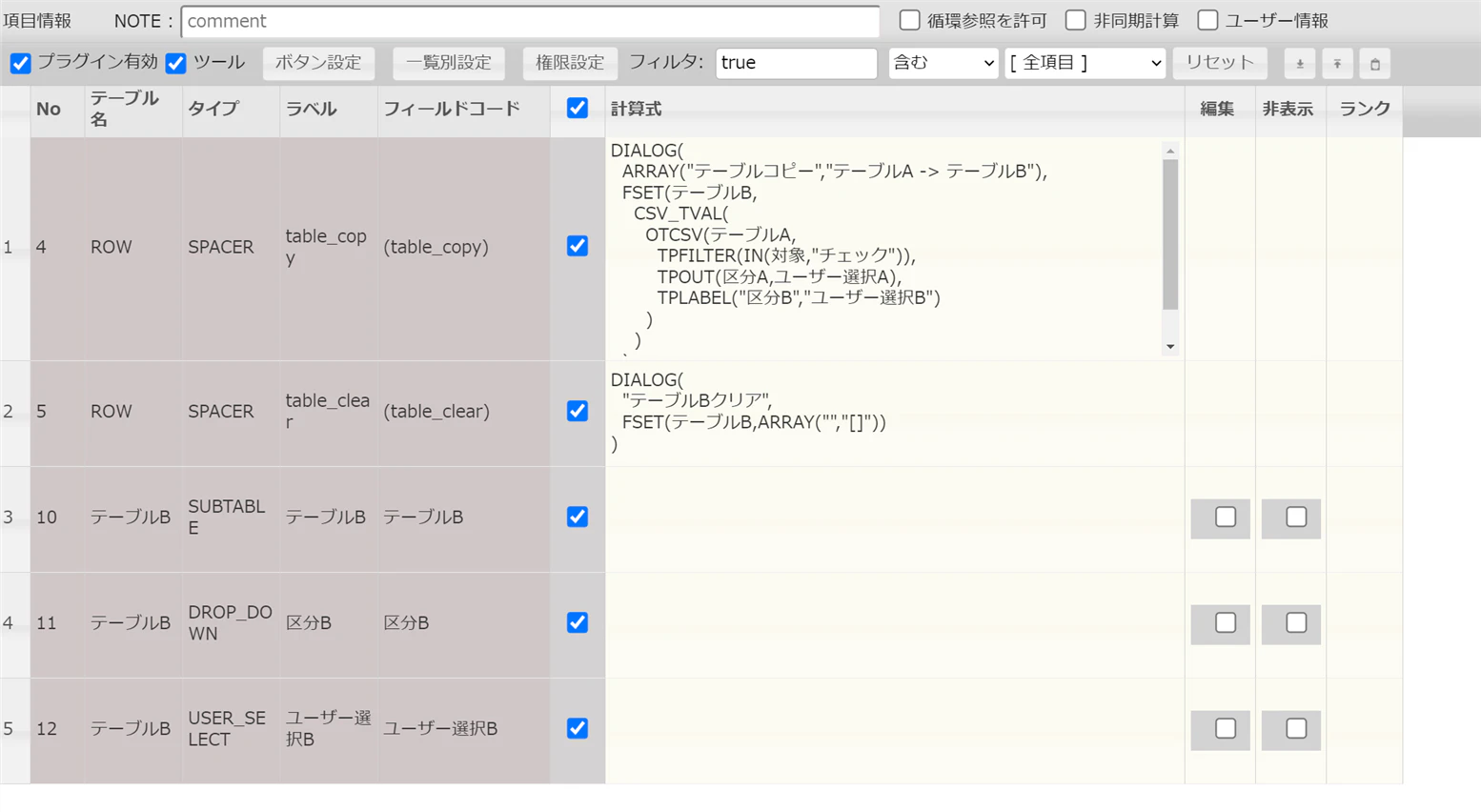
Task: Uncheck the table_clear row checkbox
Action: [x=578, y=411]
